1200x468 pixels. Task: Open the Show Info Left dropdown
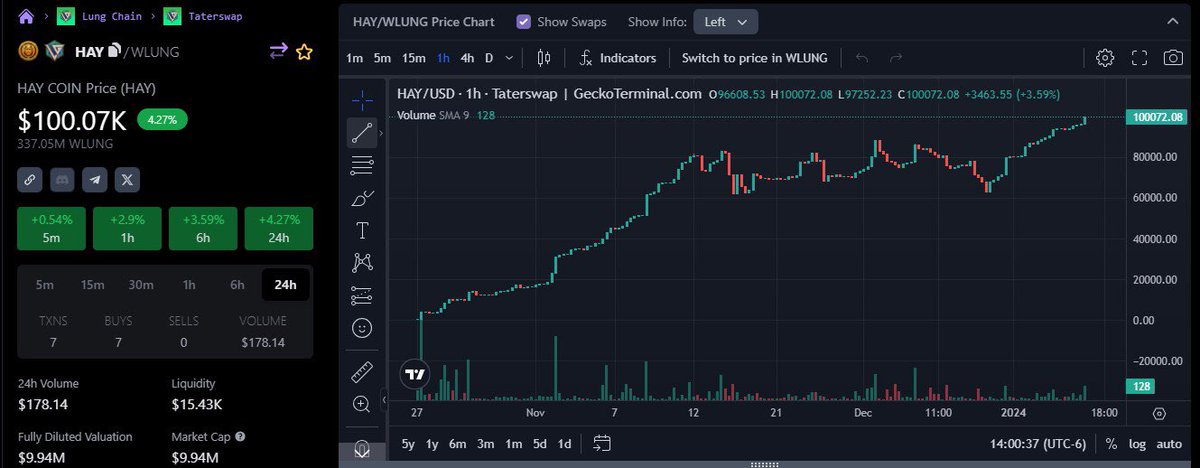(725, 21)
